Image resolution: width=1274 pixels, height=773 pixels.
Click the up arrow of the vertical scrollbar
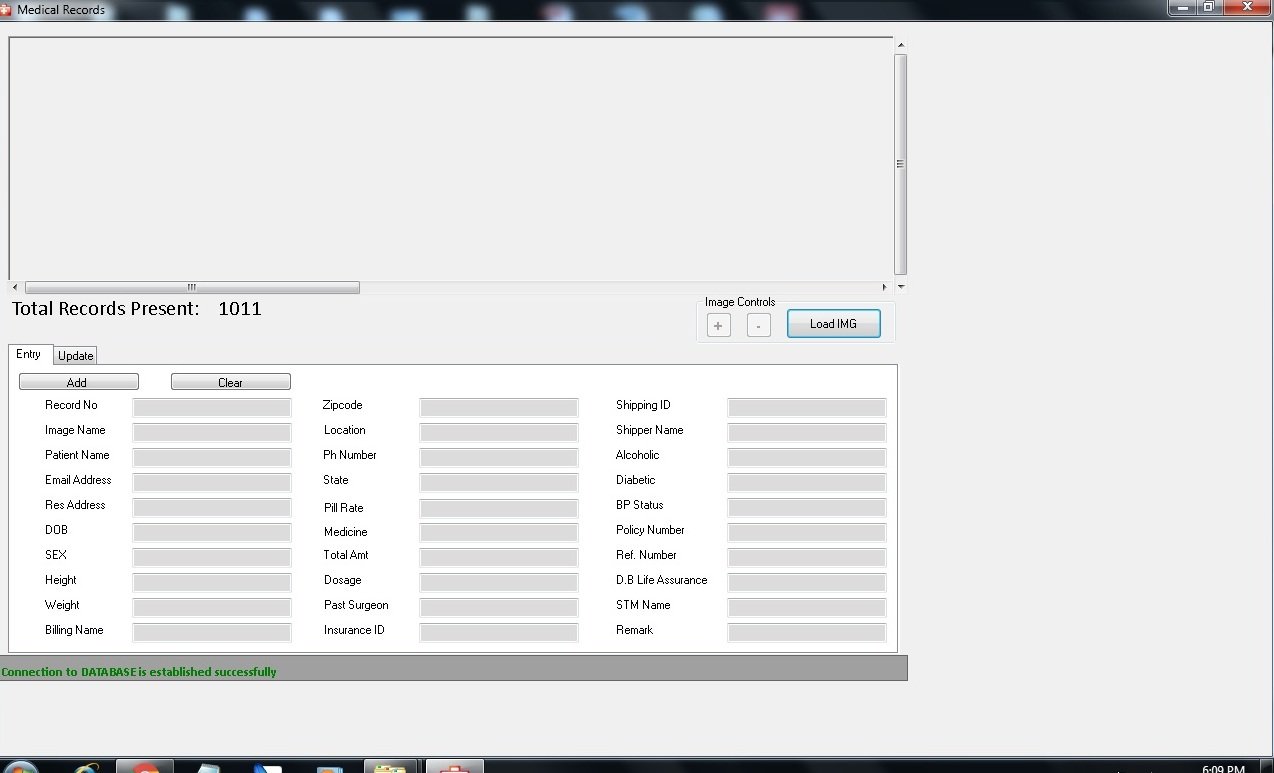pos(900,46)
